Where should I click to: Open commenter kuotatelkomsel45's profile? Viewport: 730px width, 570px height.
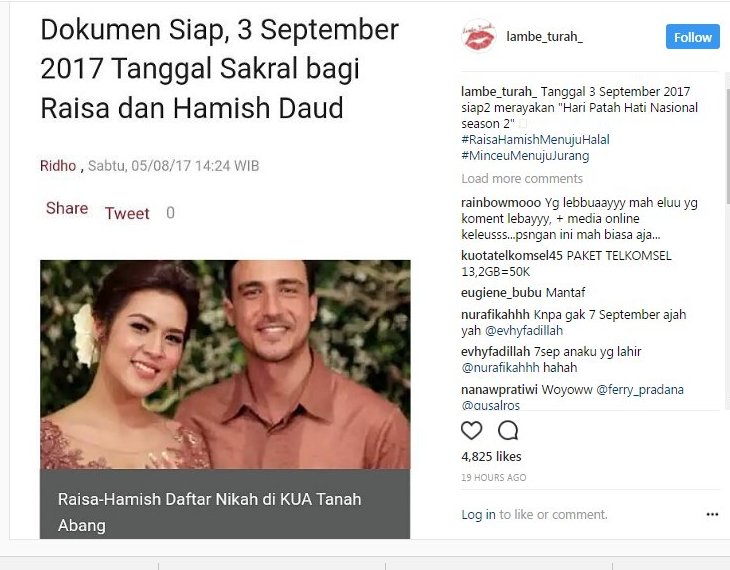(x=512, y=255)
